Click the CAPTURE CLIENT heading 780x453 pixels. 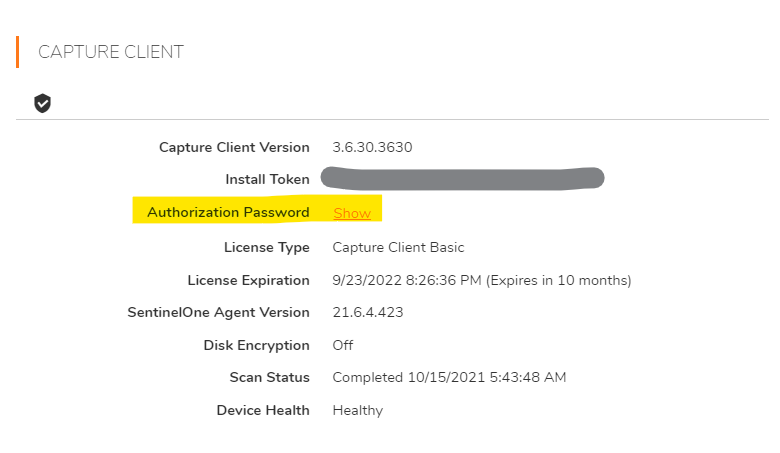111,52
